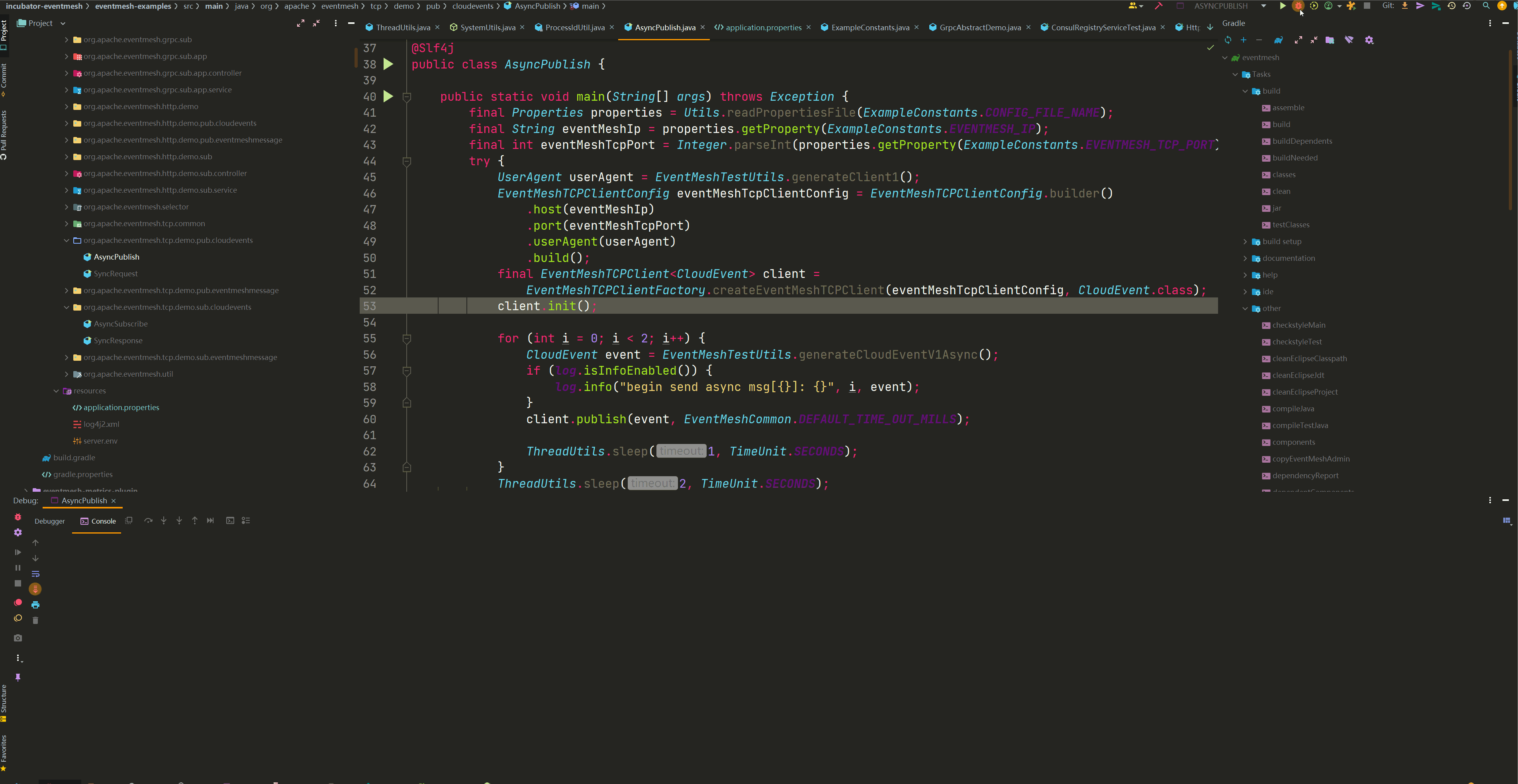Image resolution: width=1518 pixels, height=784 pixels.
Task: Open SyncRequest class in project tree
Action: point(116,274)
